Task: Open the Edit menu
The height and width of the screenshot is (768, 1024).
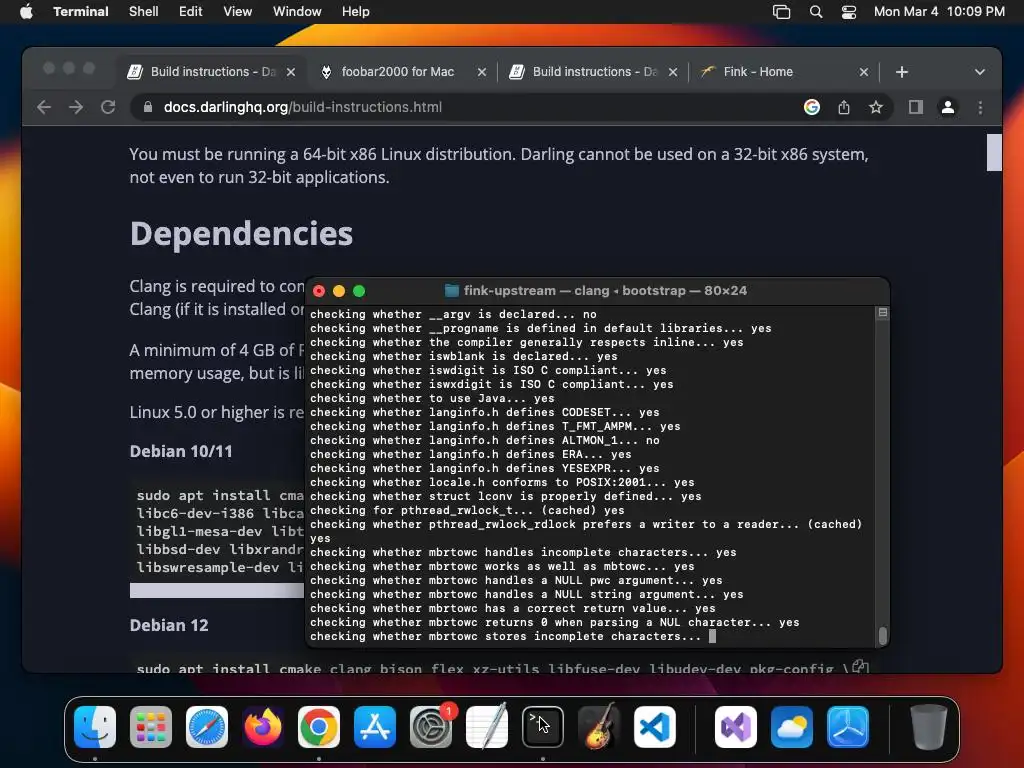Action: (191, 12)
